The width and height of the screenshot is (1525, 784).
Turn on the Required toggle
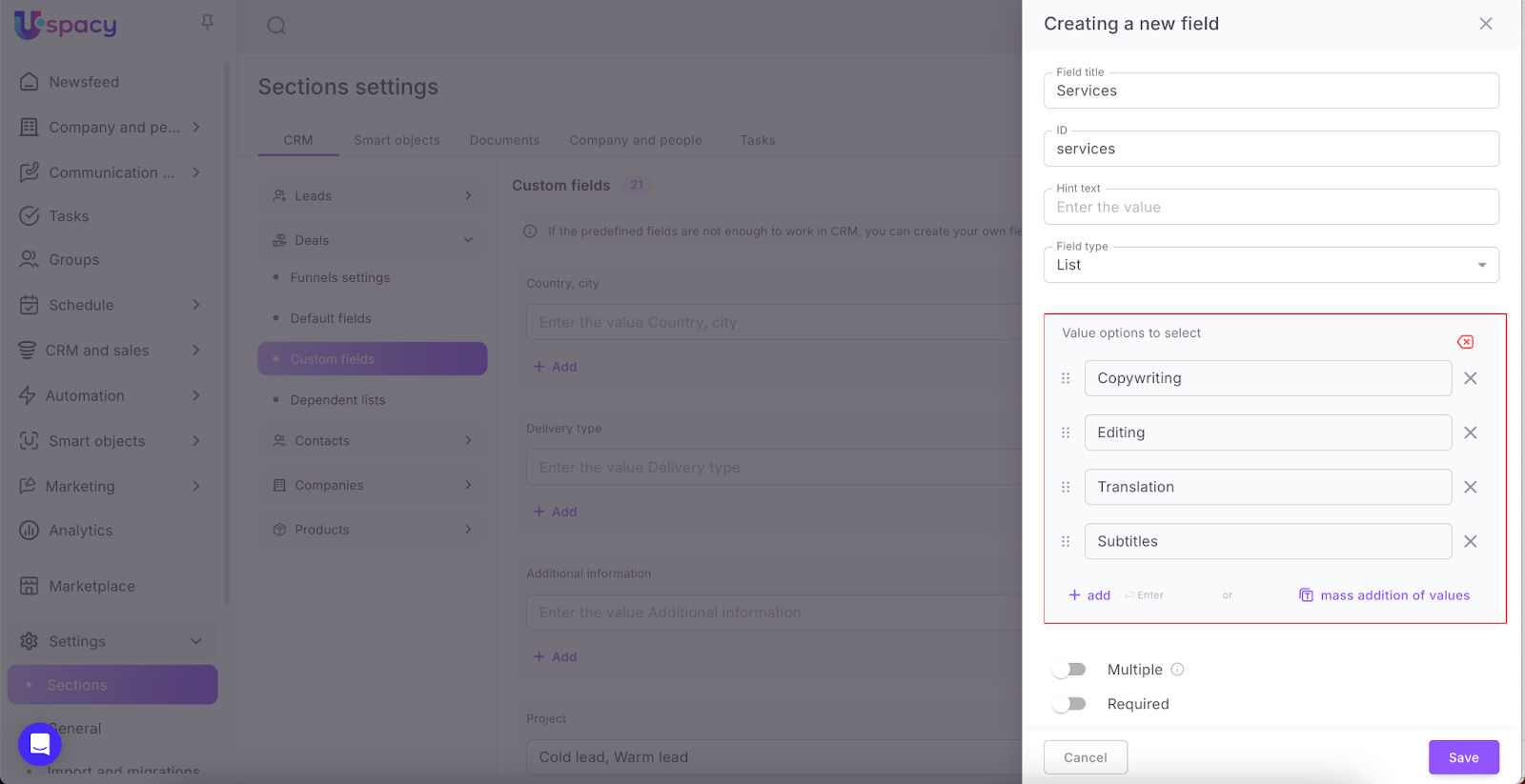tap(1069, 704)
